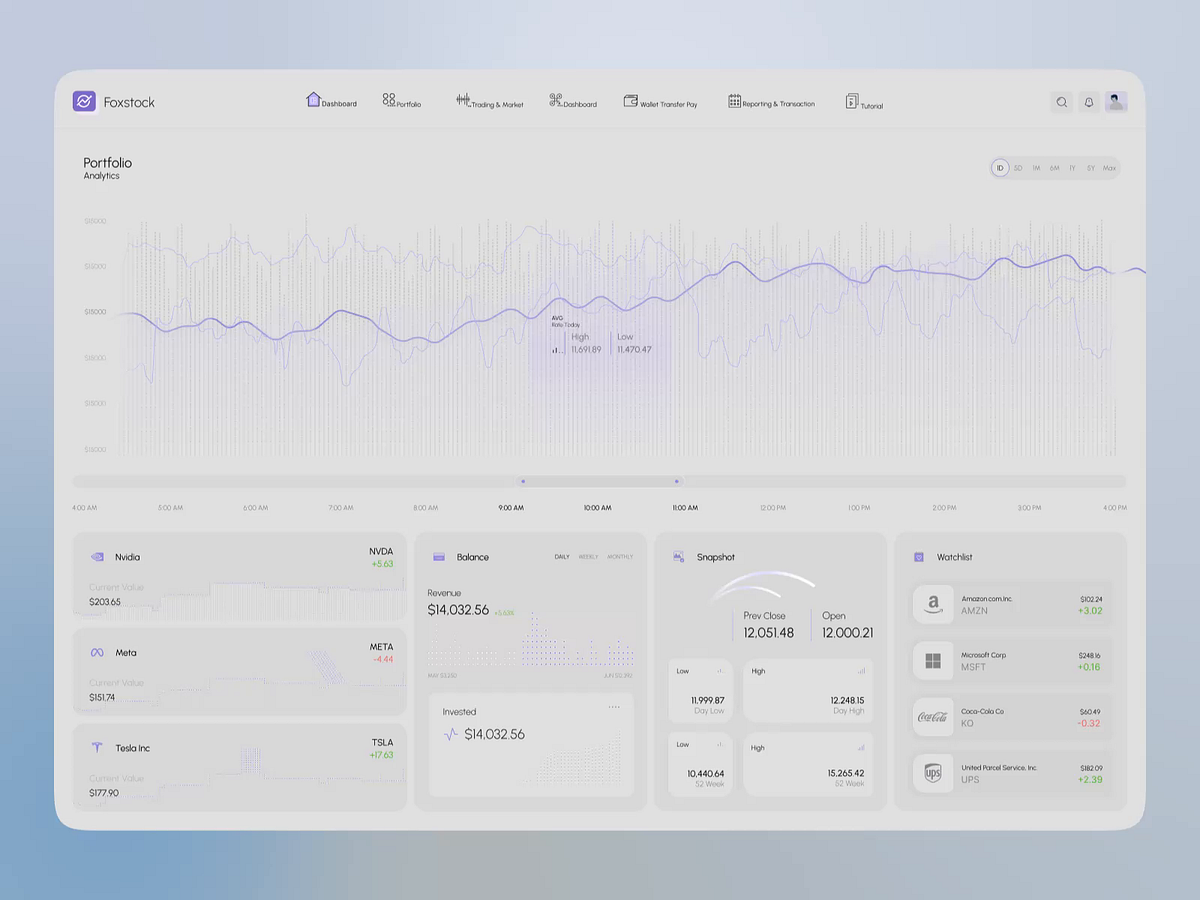Click Meta current value $151.74
Image resolution: width=1200 pixels, height=900 pixels.
point(102,697)
